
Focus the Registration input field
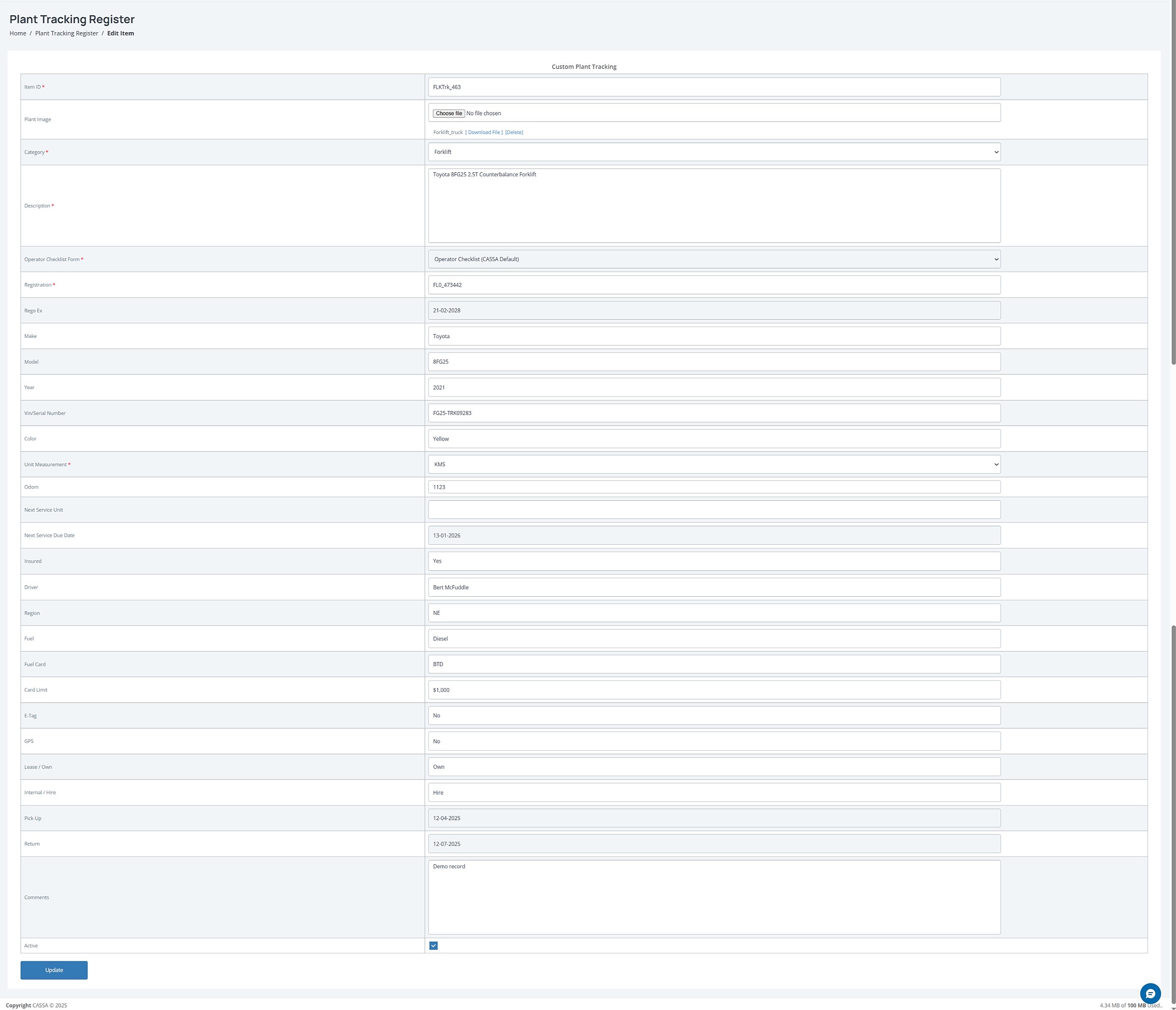tap(713, 285)
